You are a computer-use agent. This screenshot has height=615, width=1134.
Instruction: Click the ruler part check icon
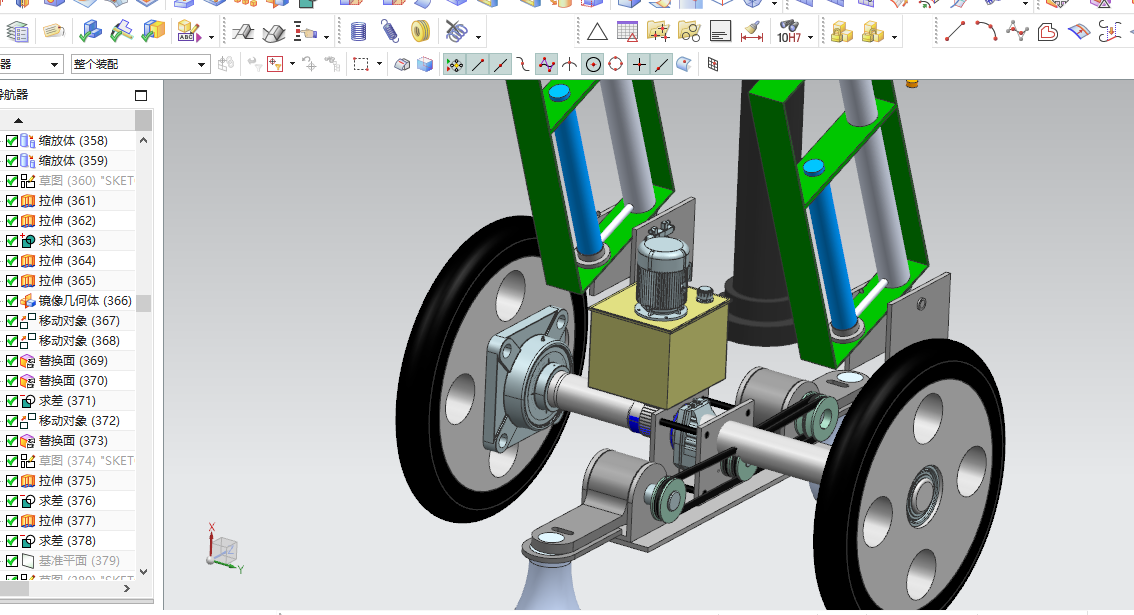[x=122, y=31]
